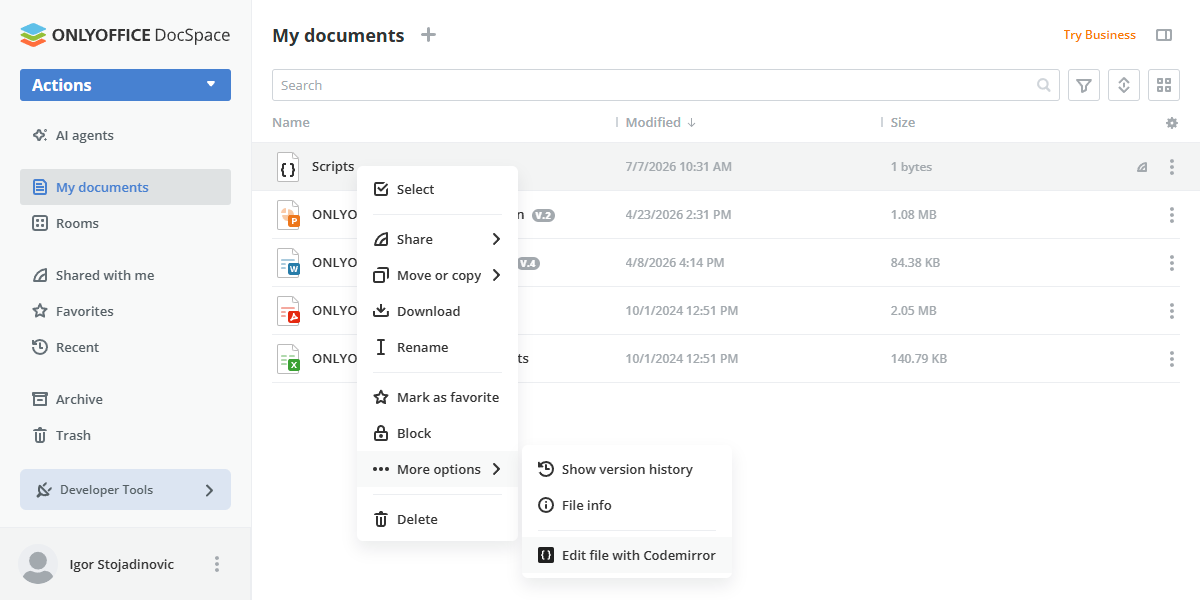This screenshot has height=600, width=1200.
Task: Open Show version history
Action: (x=627, y=469)
